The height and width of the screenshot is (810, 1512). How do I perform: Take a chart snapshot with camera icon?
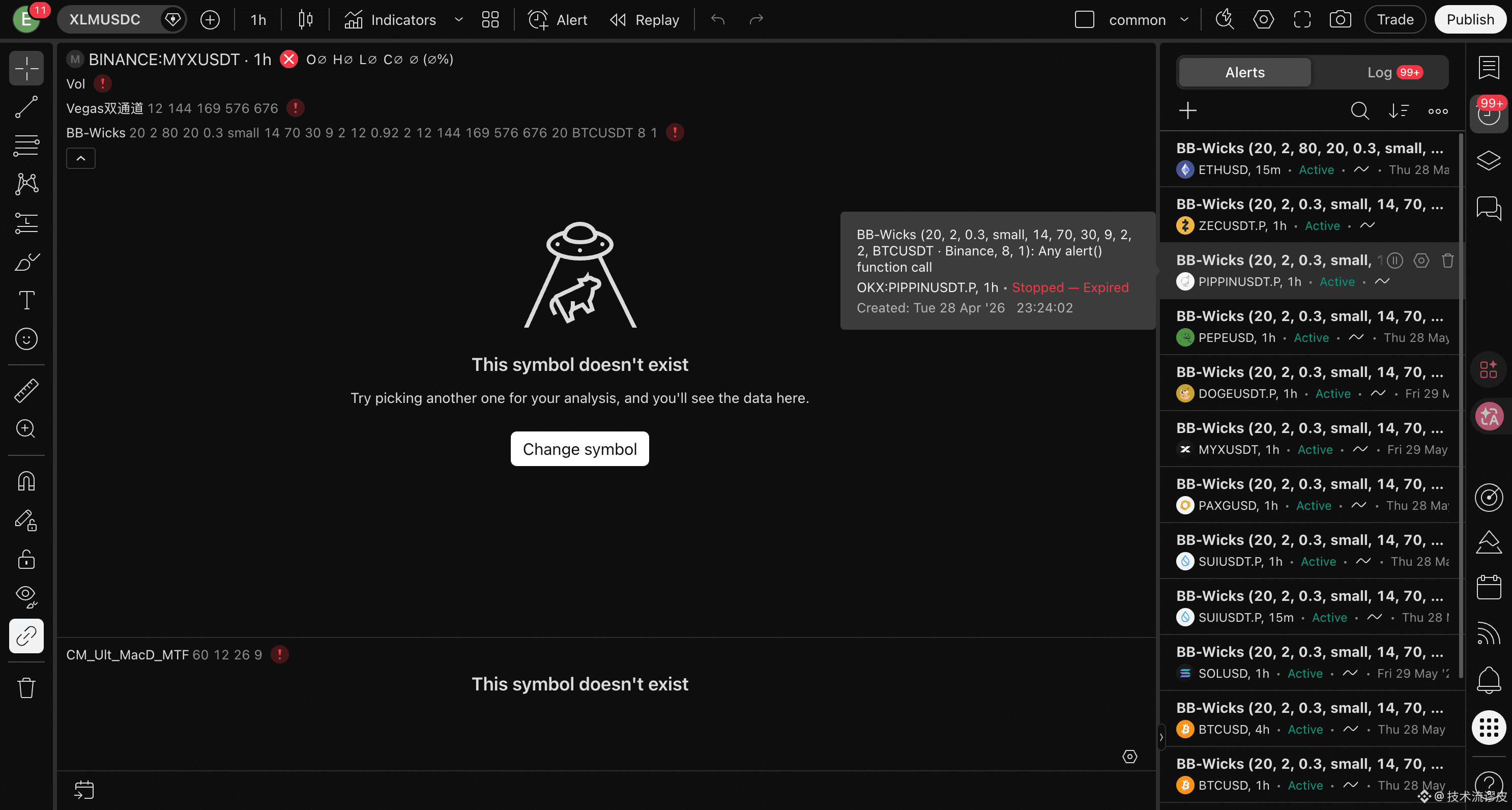[1340, 19]
